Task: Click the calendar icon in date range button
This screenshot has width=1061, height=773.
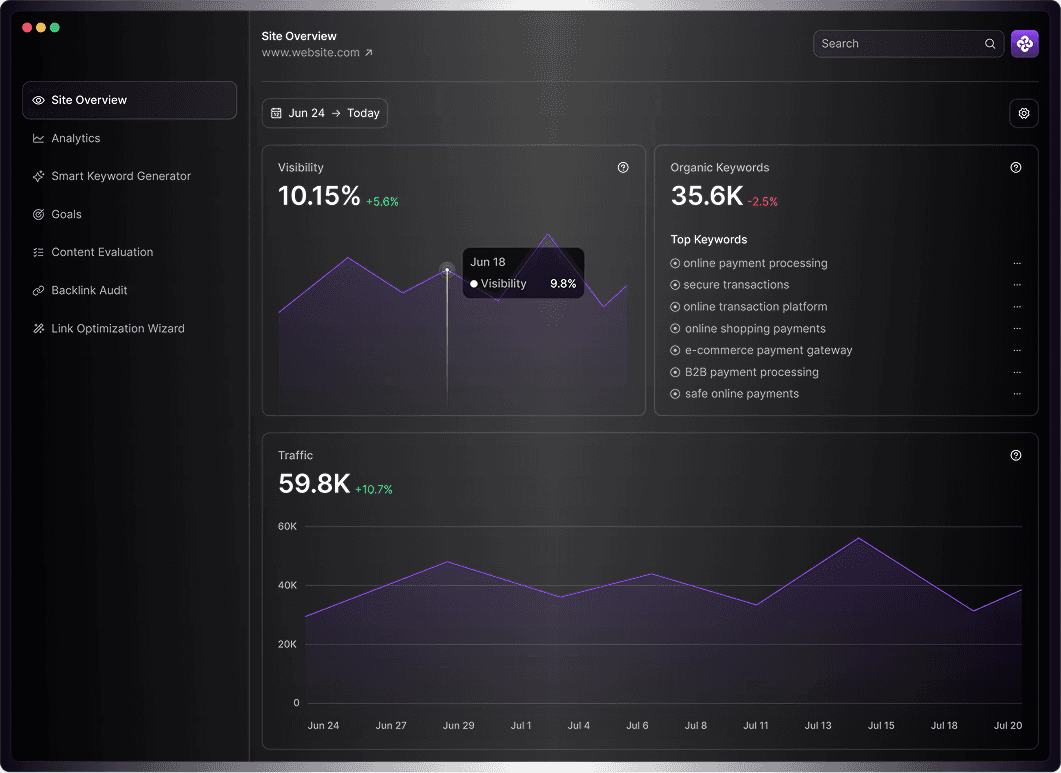Action: coord(276,113)
